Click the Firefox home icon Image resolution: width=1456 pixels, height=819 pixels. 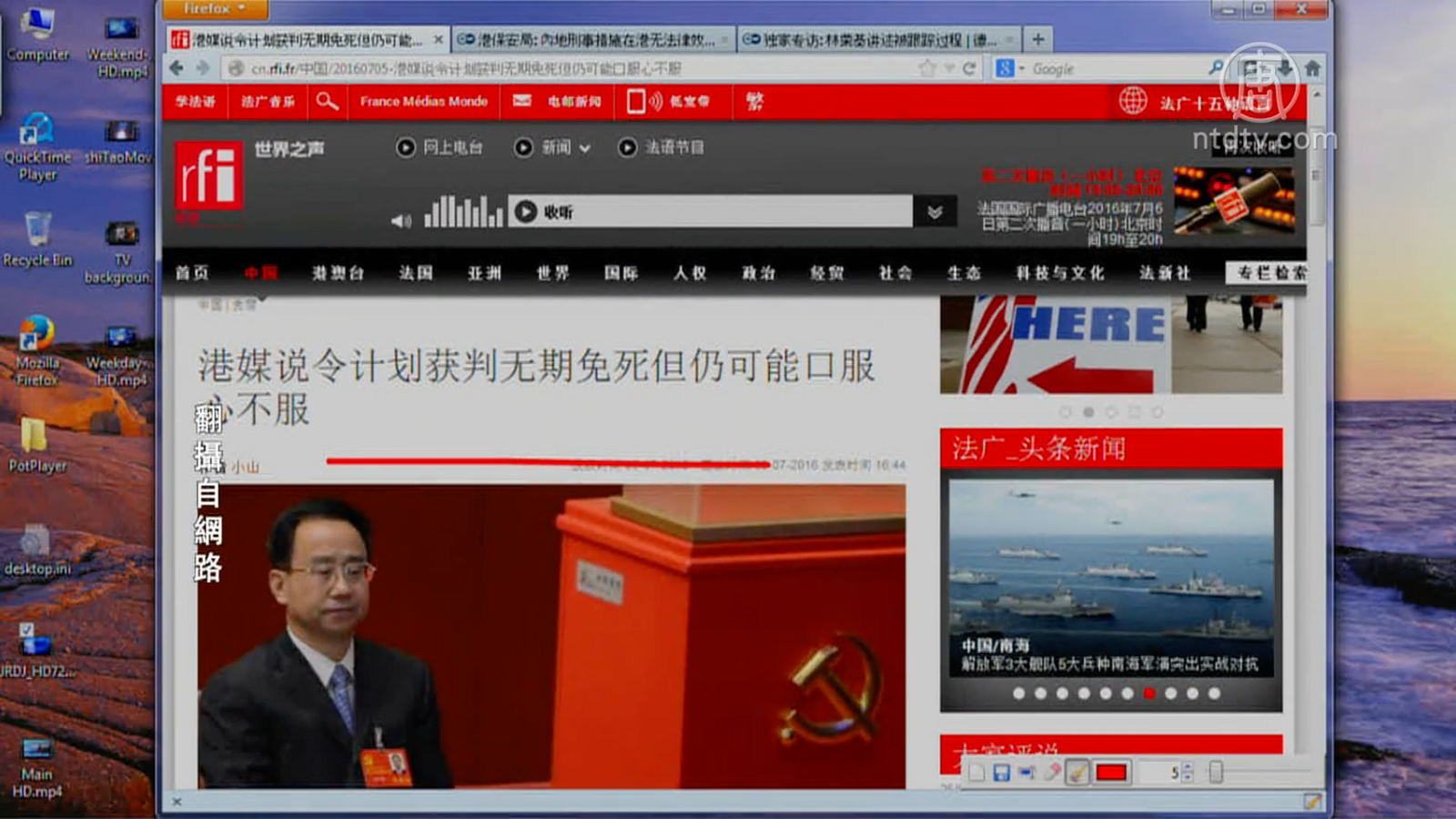[1312, 68]
